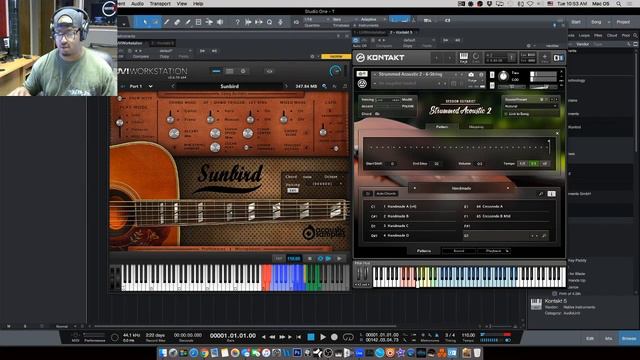The width and height of the screenshot is (640, 360).
Task: Switch to the Pattern tab in Kontakt
Action: coord(442,127)
